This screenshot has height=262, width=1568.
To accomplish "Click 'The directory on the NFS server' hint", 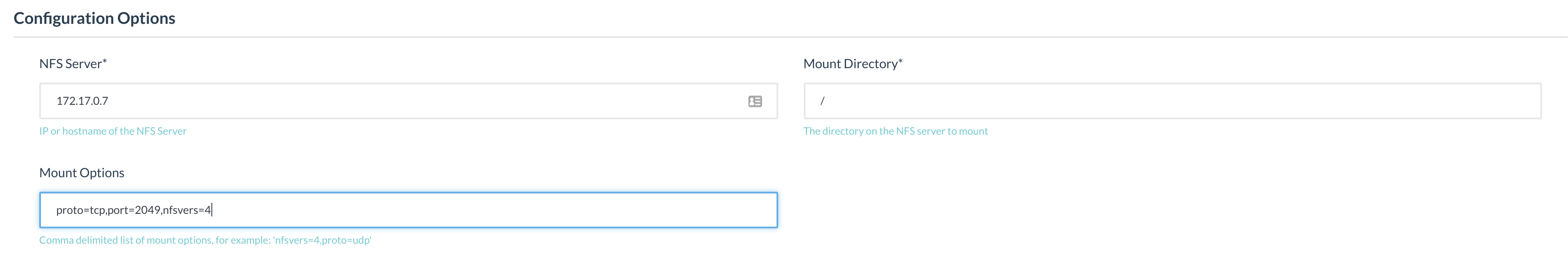I will [x=895, y=131].
